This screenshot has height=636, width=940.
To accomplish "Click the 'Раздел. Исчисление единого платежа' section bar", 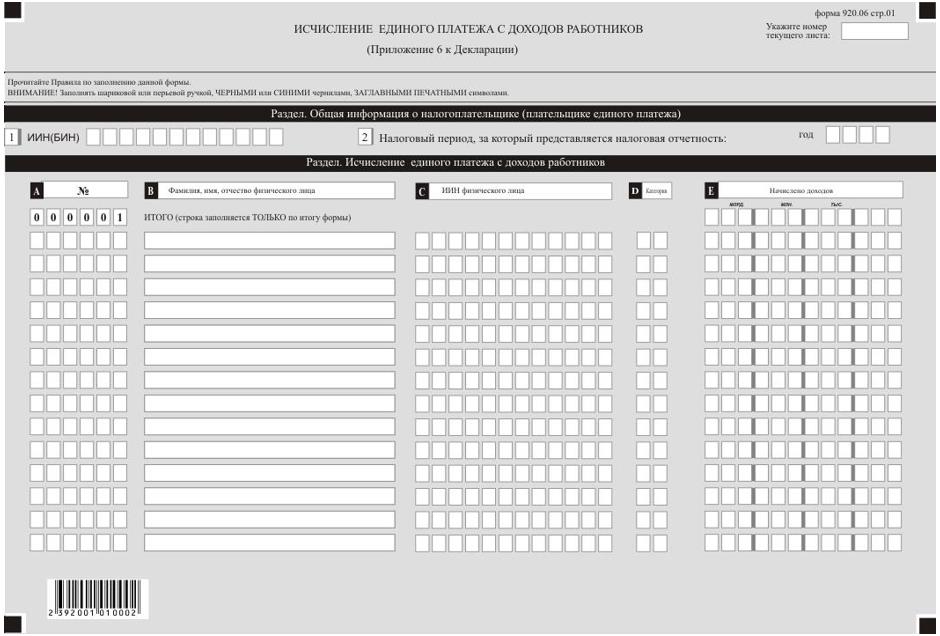I will [x=469, y=162].
